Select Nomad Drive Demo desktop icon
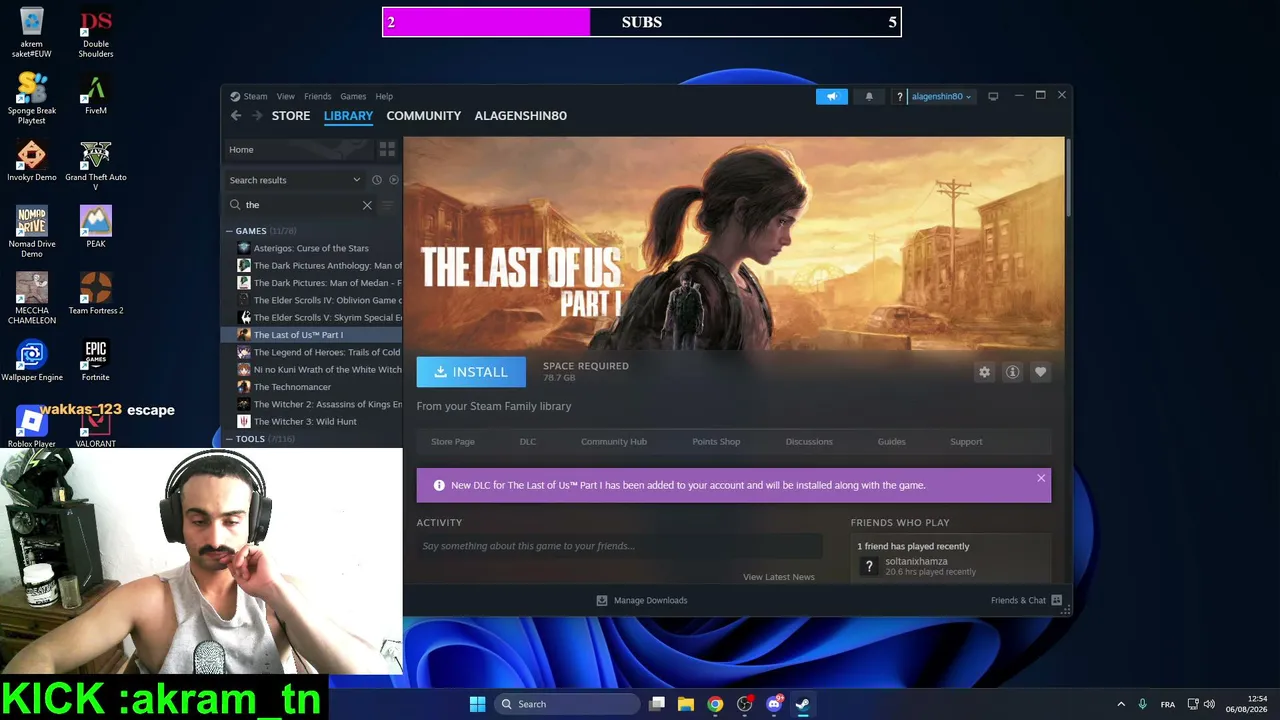Viewport: 1280px width, 720px height. coord(31,232)
